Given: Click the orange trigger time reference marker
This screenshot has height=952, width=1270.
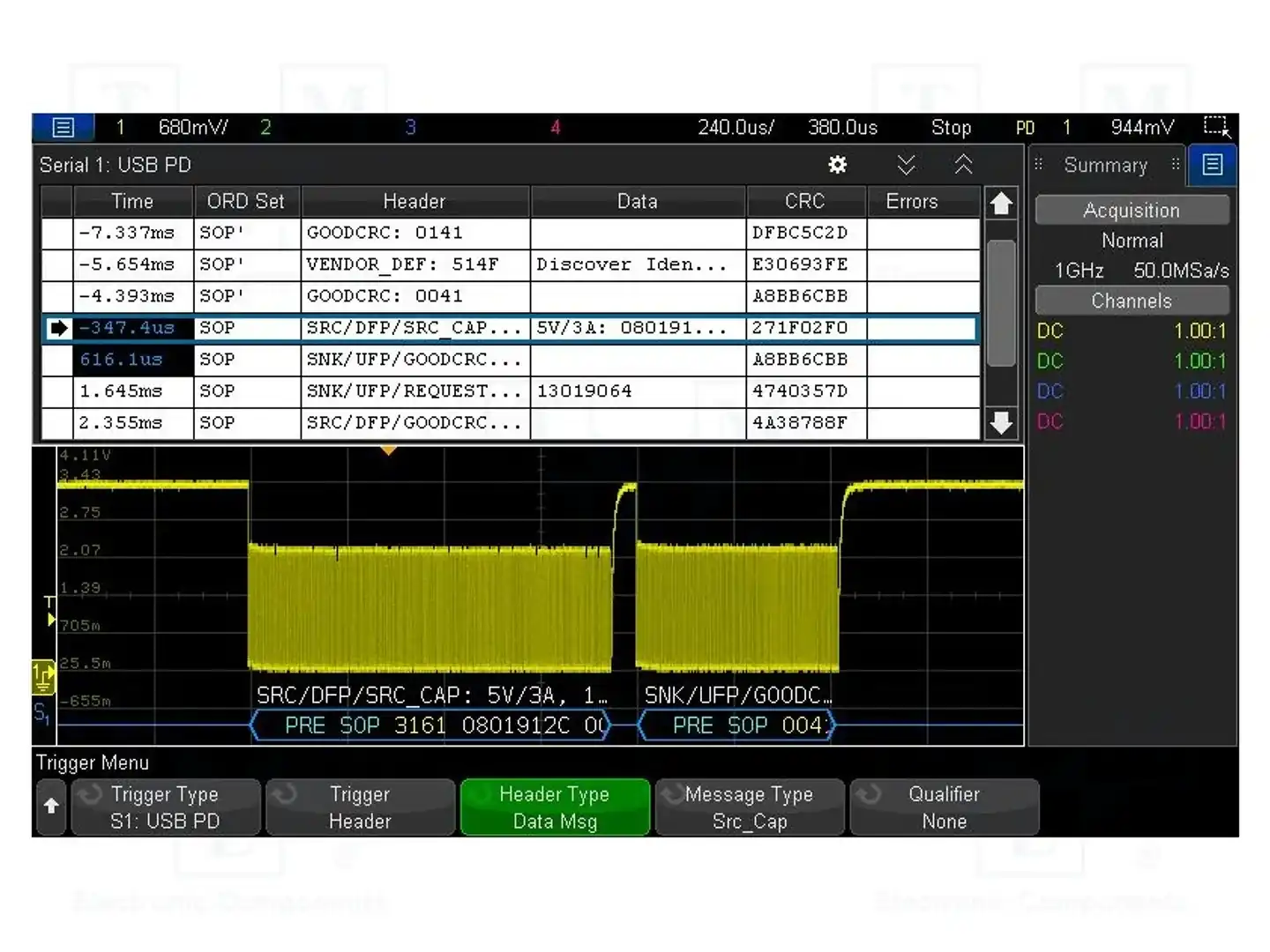Looking at the screenshot, I should (x=388, y=450).
